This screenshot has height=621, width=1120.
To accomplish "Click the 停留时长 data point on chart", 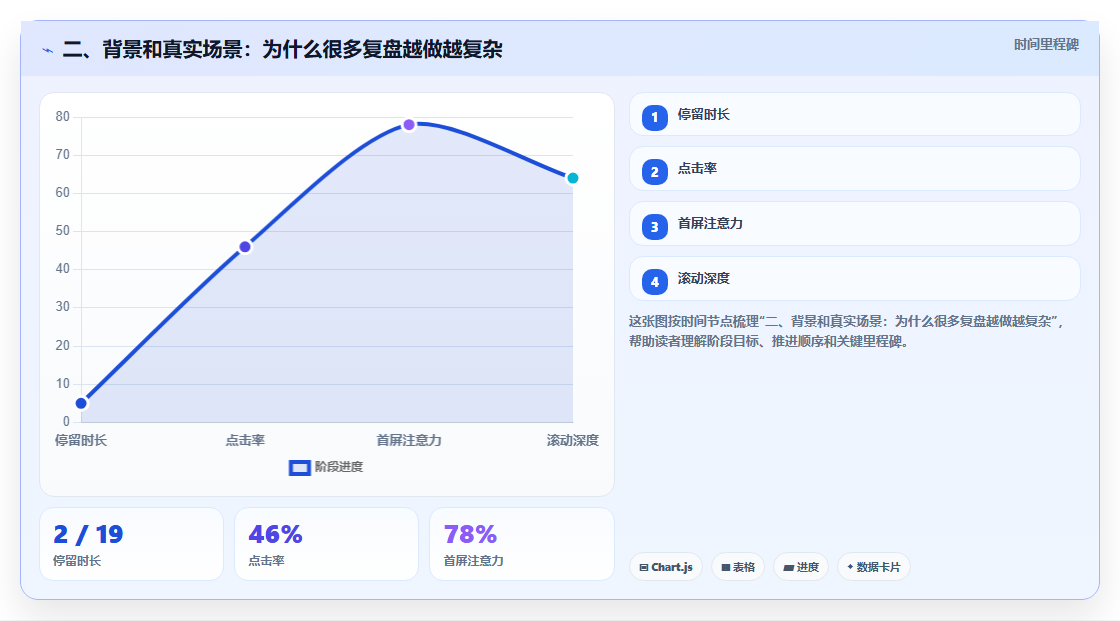I will [x=81, y=404].
